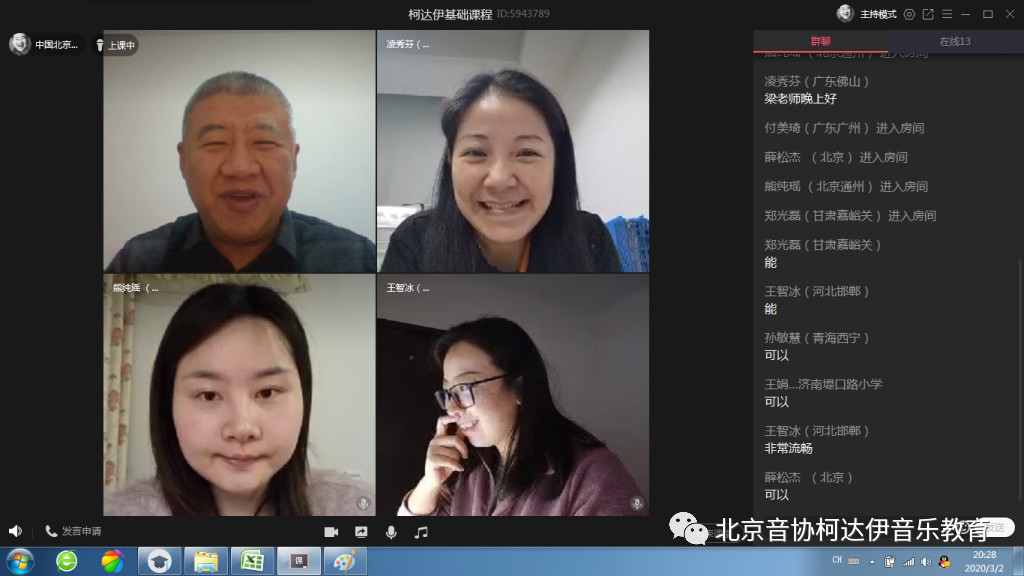Click the host avatar beside 主持模式
1024x576 pixels.
click(x=846, y=13)
